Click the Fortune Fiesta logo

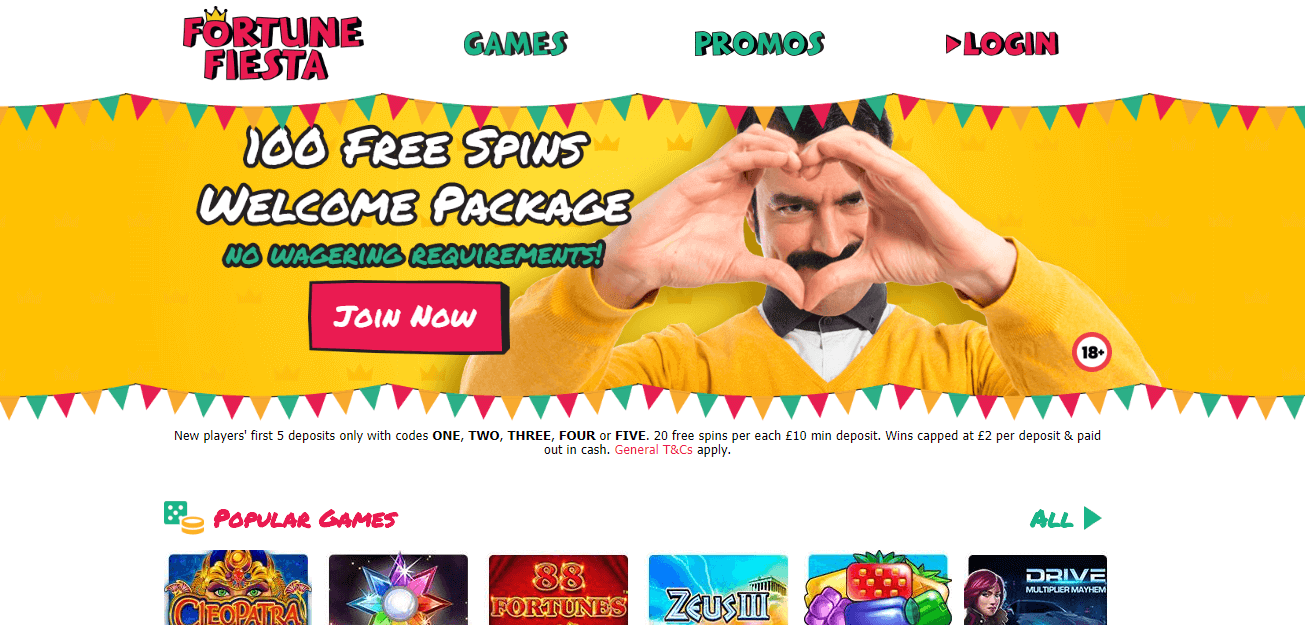(272, 46)
